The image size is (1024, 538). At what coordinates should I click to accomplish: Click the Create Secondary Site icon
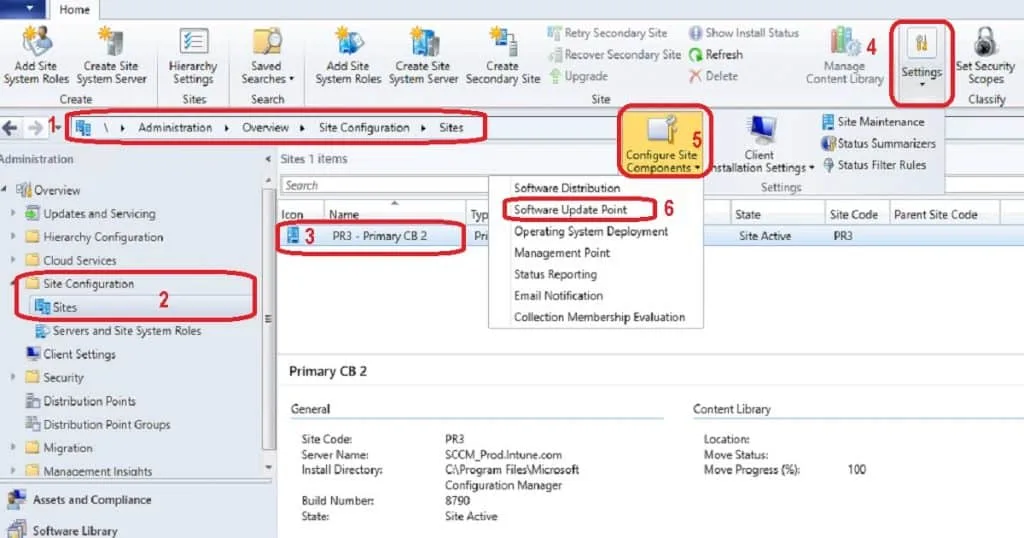click(502, 42)
